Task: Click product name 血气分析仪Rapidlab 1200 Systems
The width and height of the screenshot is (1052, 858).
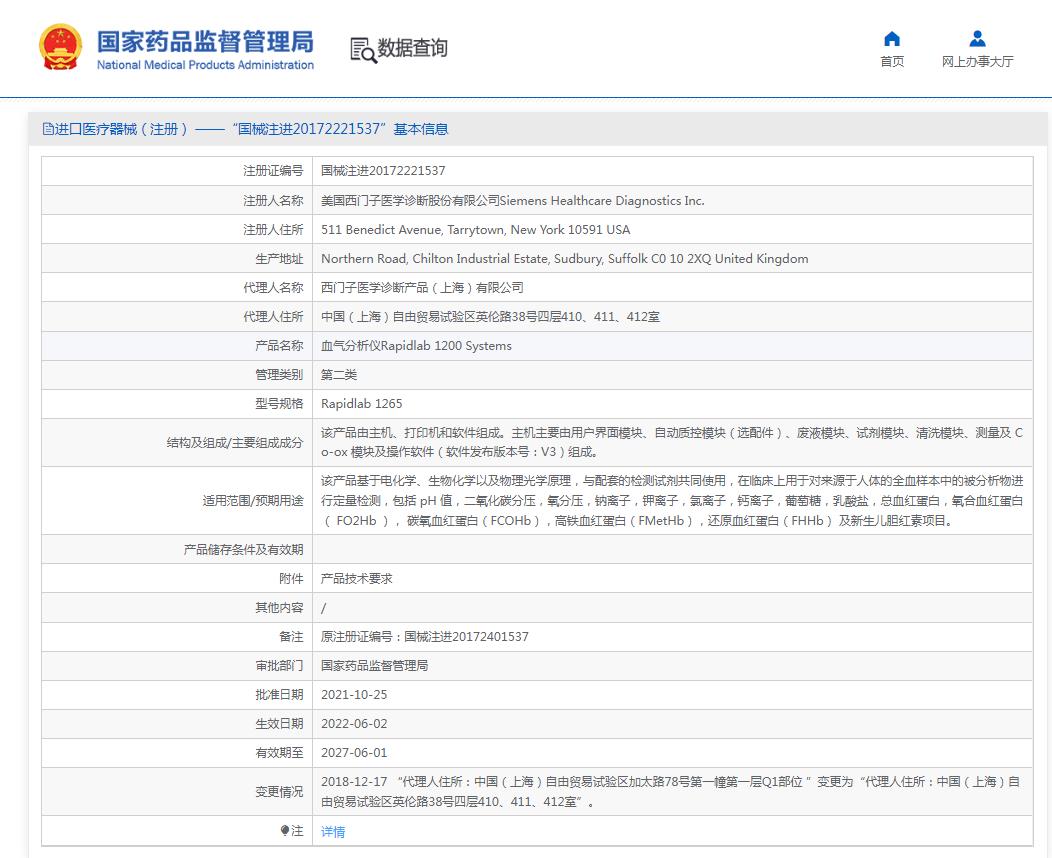Action: (x=416, y=346)
